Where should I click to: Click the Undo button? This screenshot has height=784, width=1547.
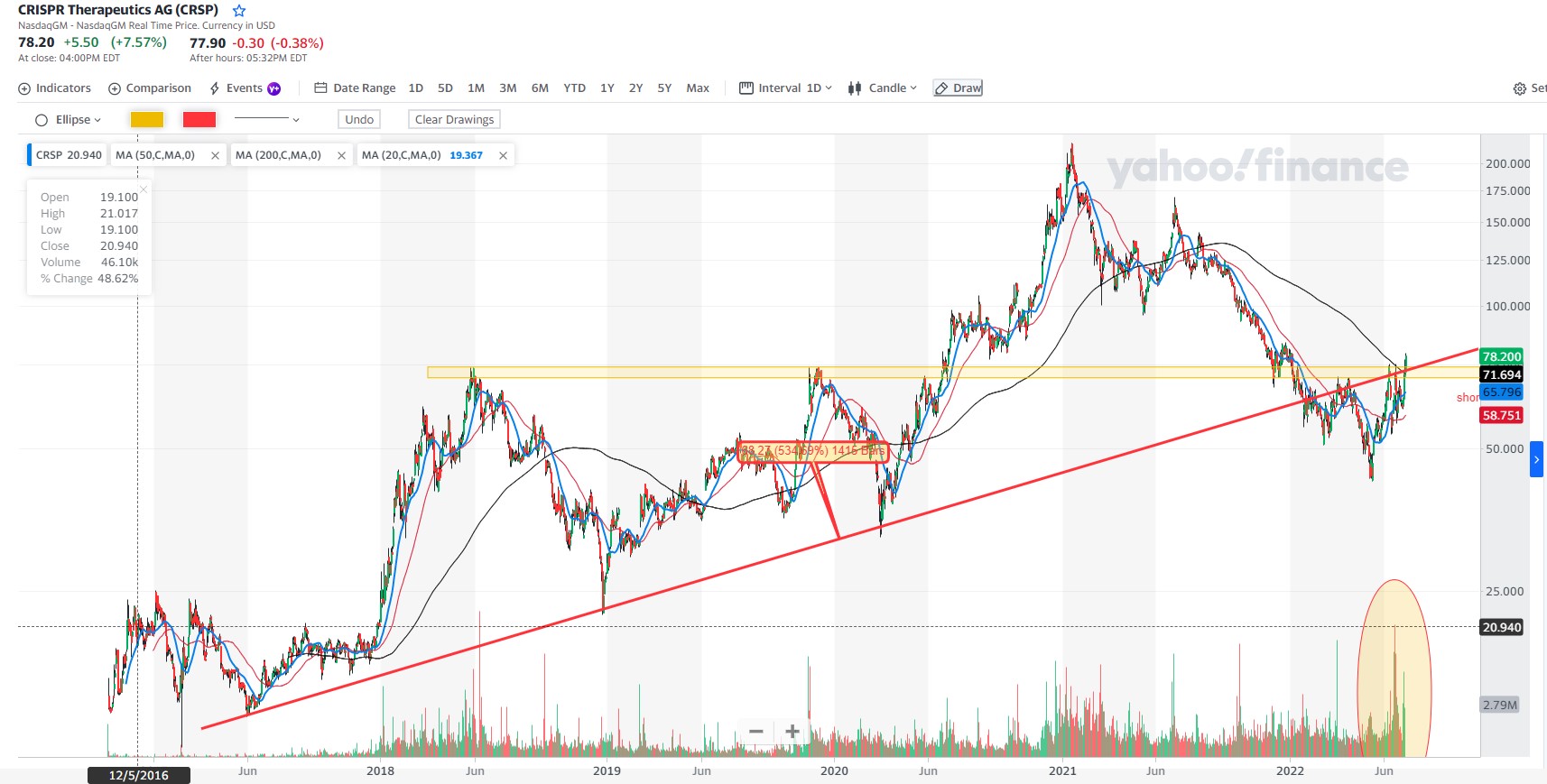coord(359,120)
